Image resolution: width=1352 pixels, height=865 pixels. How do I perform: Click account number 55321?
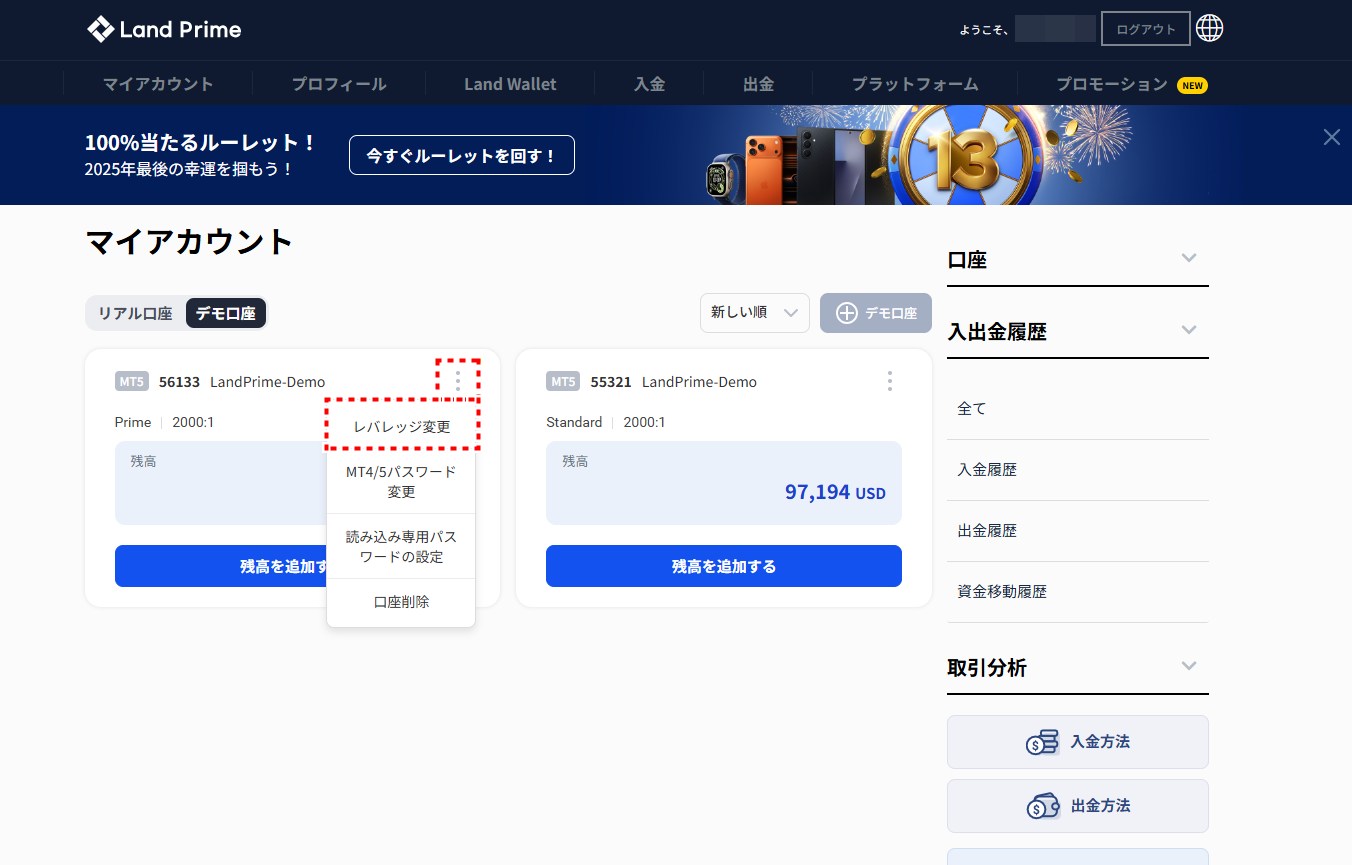[611, 382]
